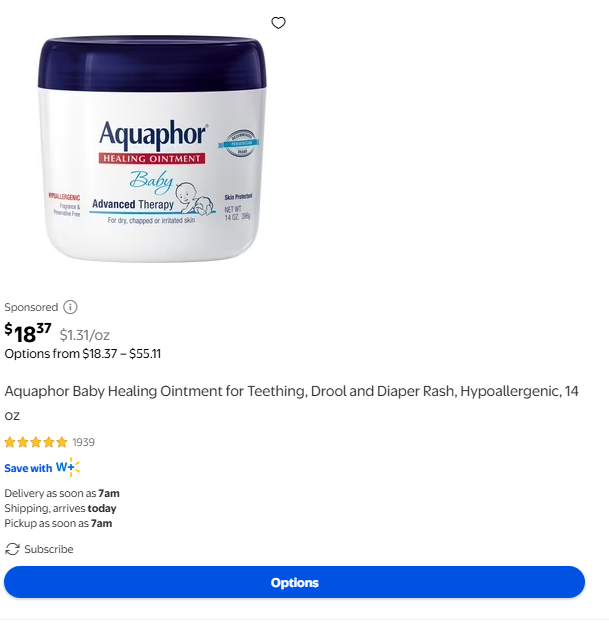
Task: Click the $1.31/oz unit price
Action: click(85, 335)
